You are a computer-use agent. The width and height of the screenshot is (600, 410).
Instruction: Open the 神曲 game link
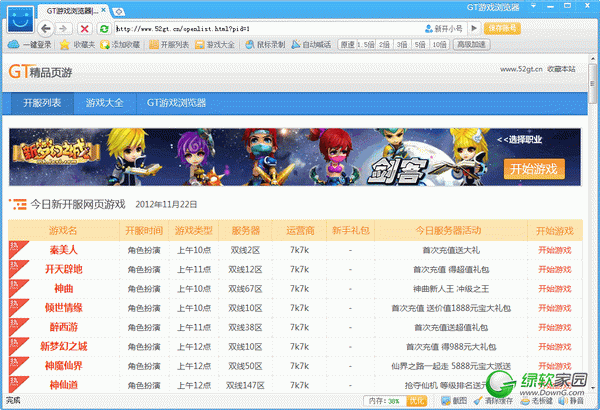64,288
